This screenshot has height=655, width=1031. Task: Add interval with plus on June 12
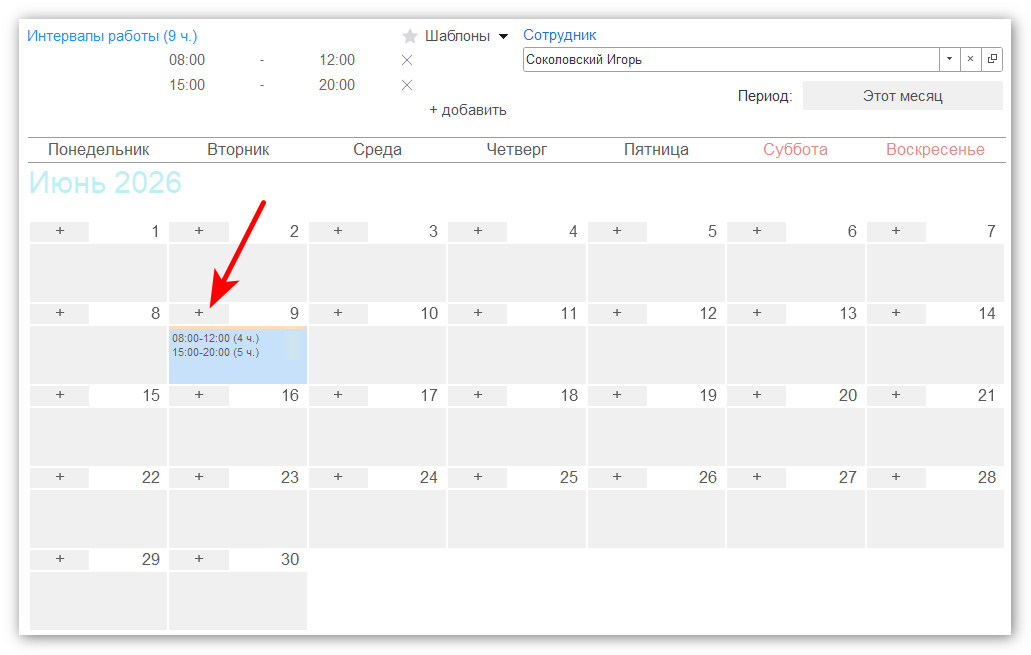click(617, 313)
